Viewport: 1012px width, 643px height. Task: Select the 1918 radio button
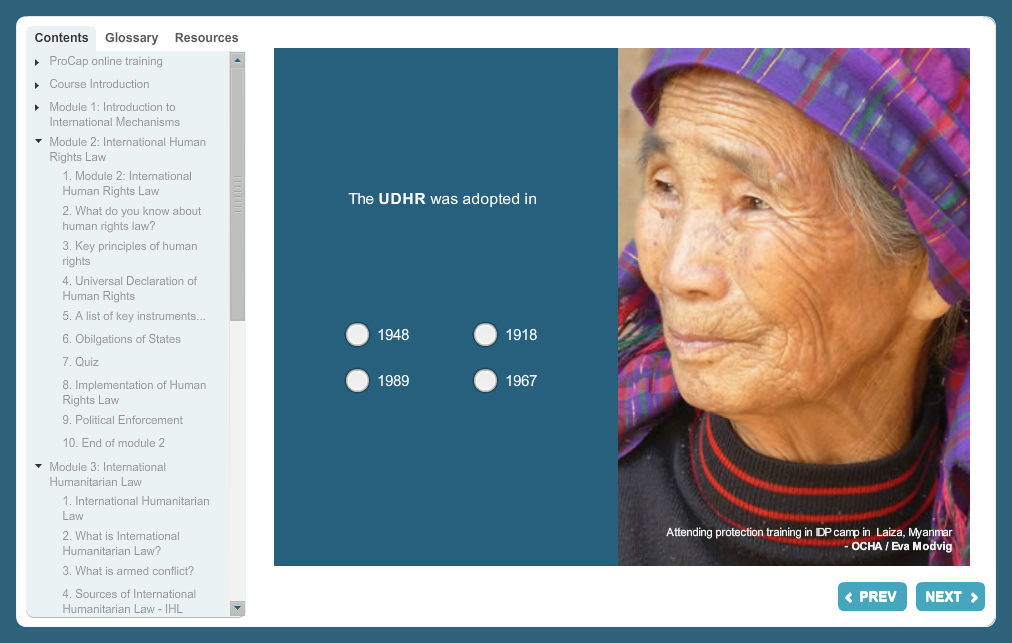pyautogui.click(x=485, y=334)
